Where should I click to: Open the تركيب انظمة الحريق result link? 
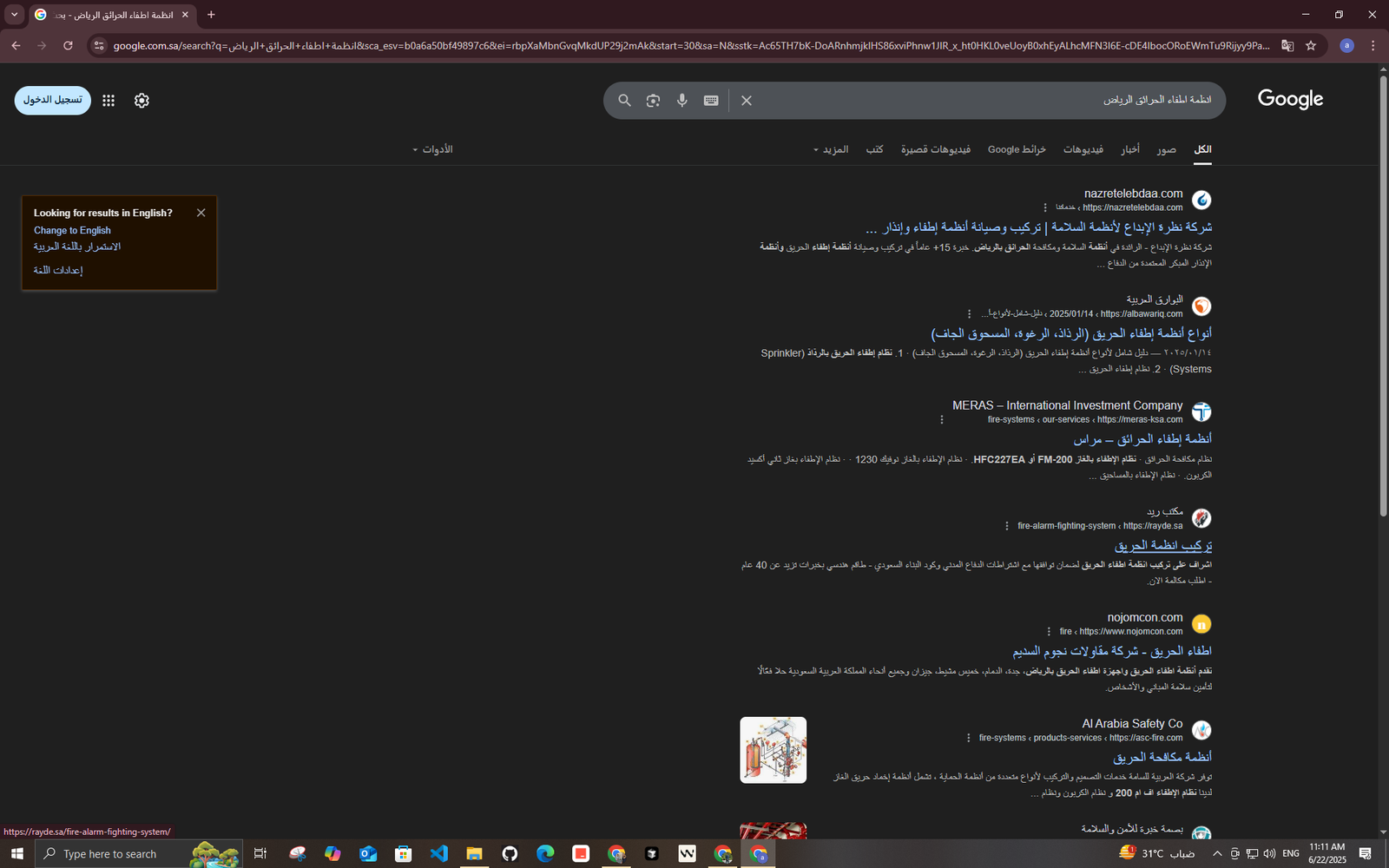click(x=1163, y=546)
